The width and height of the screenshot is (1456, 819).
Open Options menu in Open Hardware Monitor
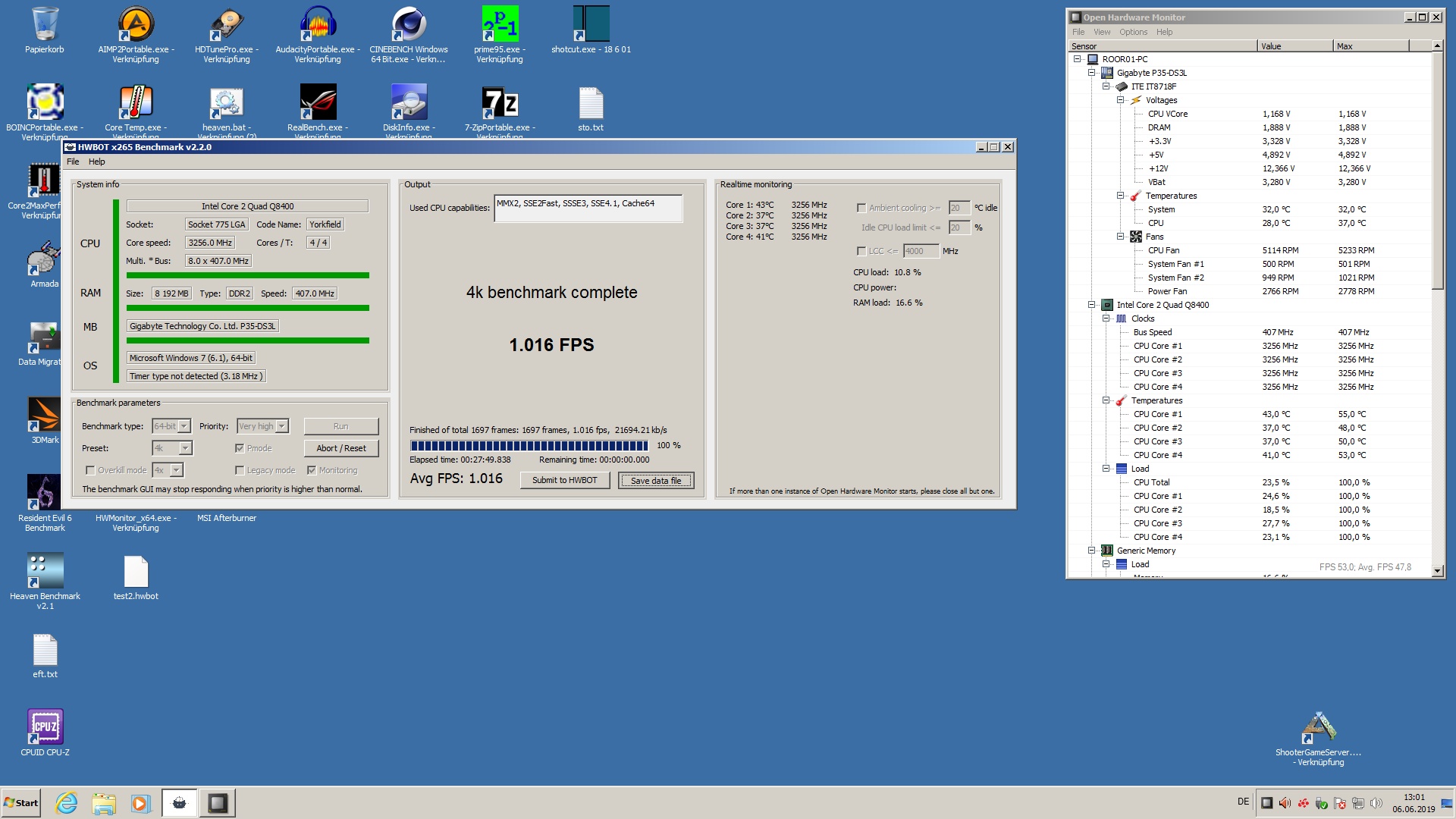pos(1133,32)
